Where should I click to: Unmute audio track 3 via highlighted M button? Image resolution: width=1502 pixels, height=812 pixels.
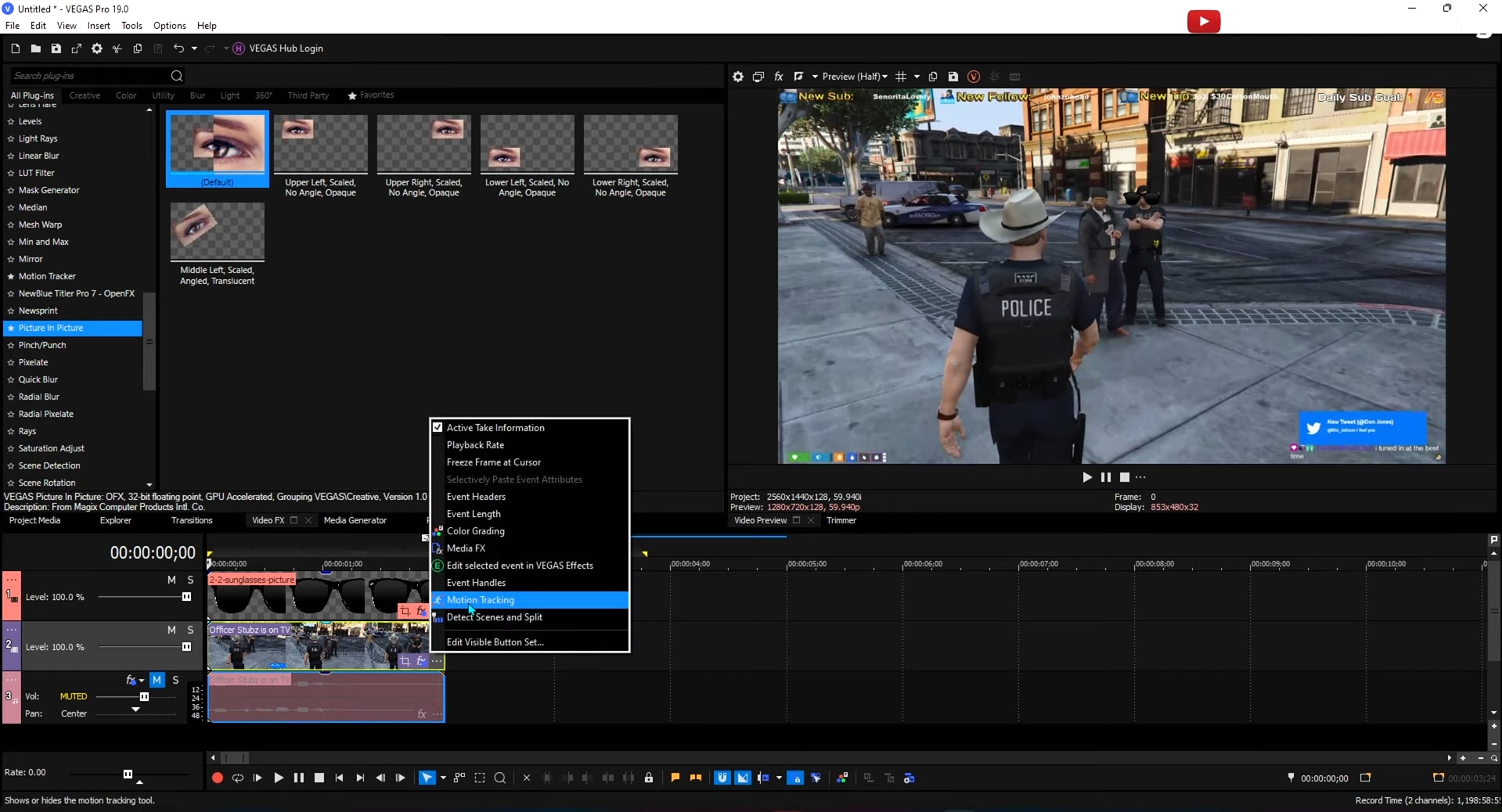157,680
